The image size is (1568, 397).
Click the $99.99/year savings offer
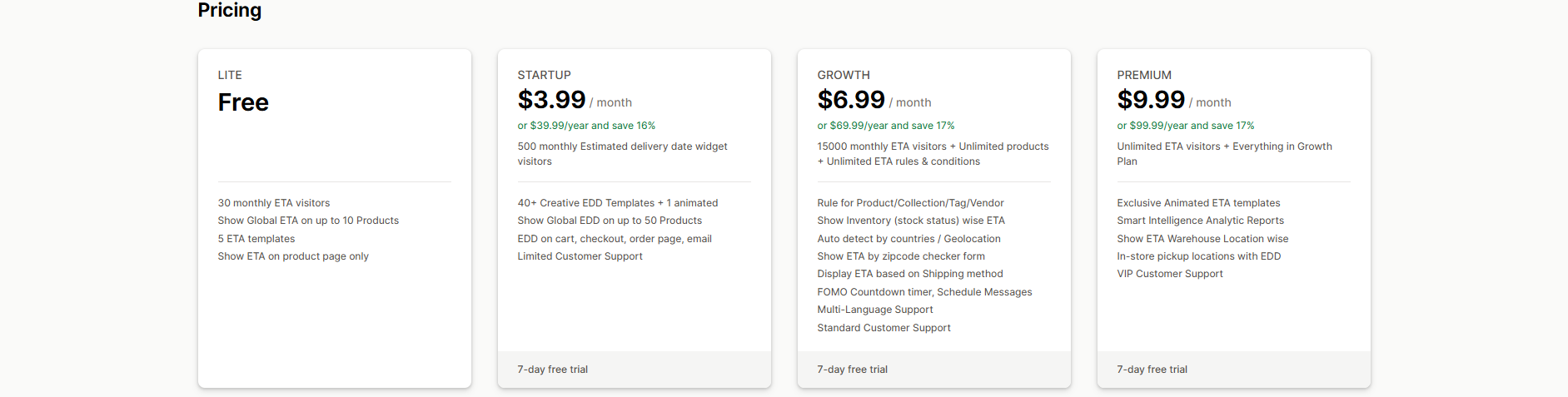(x=1185, y=126)
